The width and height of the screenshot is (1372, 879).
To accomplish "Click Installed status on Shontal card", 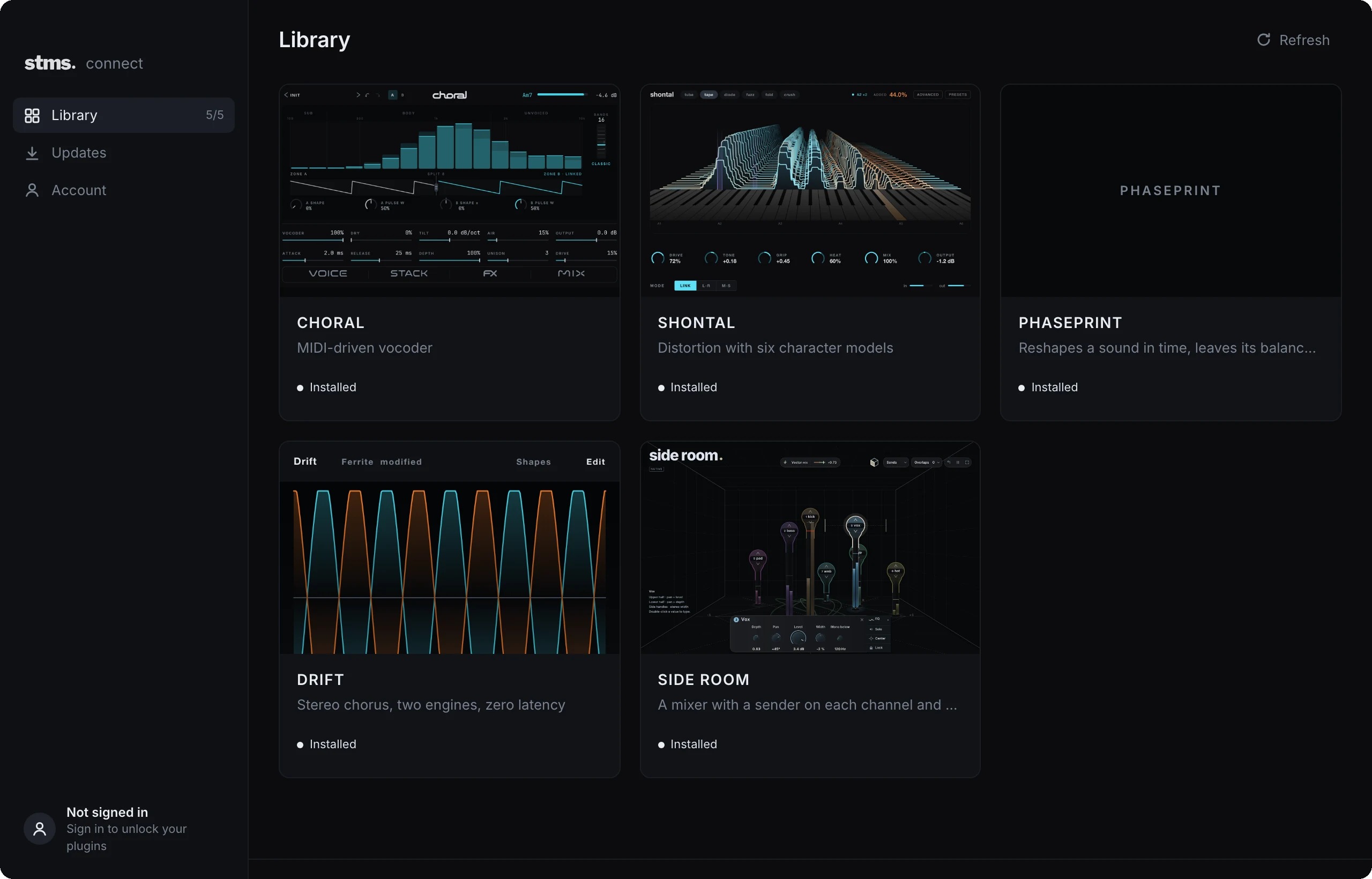I will (687, 388).
